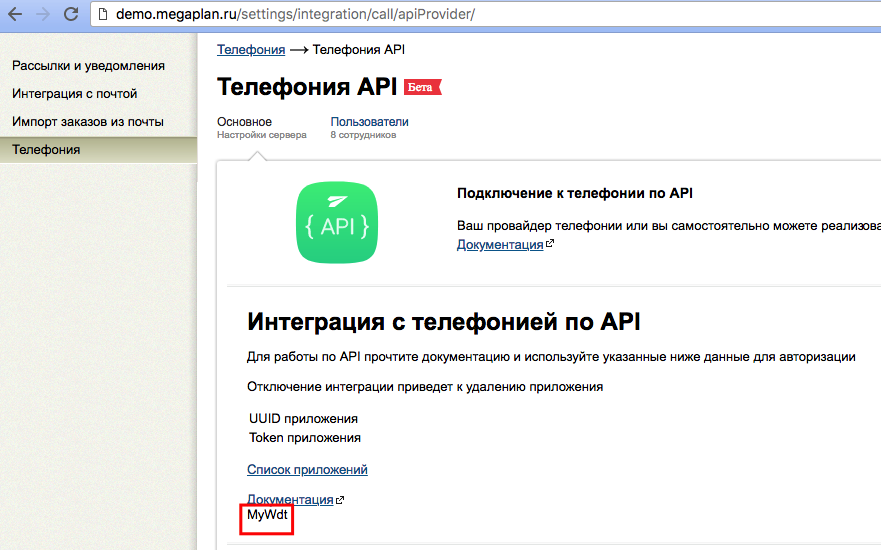Open Документация link under connection heading

(x=500, y=245)
